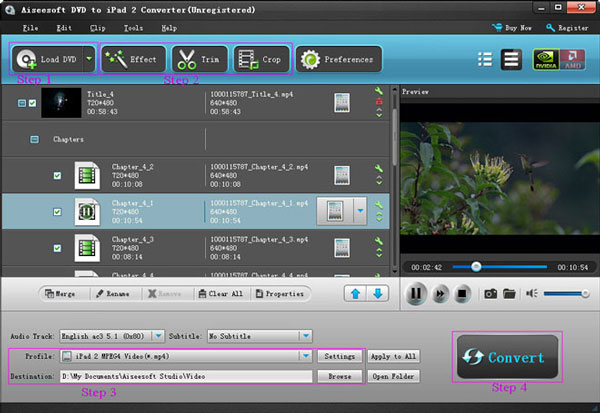Open the Clip menu

tap(98, 27)
